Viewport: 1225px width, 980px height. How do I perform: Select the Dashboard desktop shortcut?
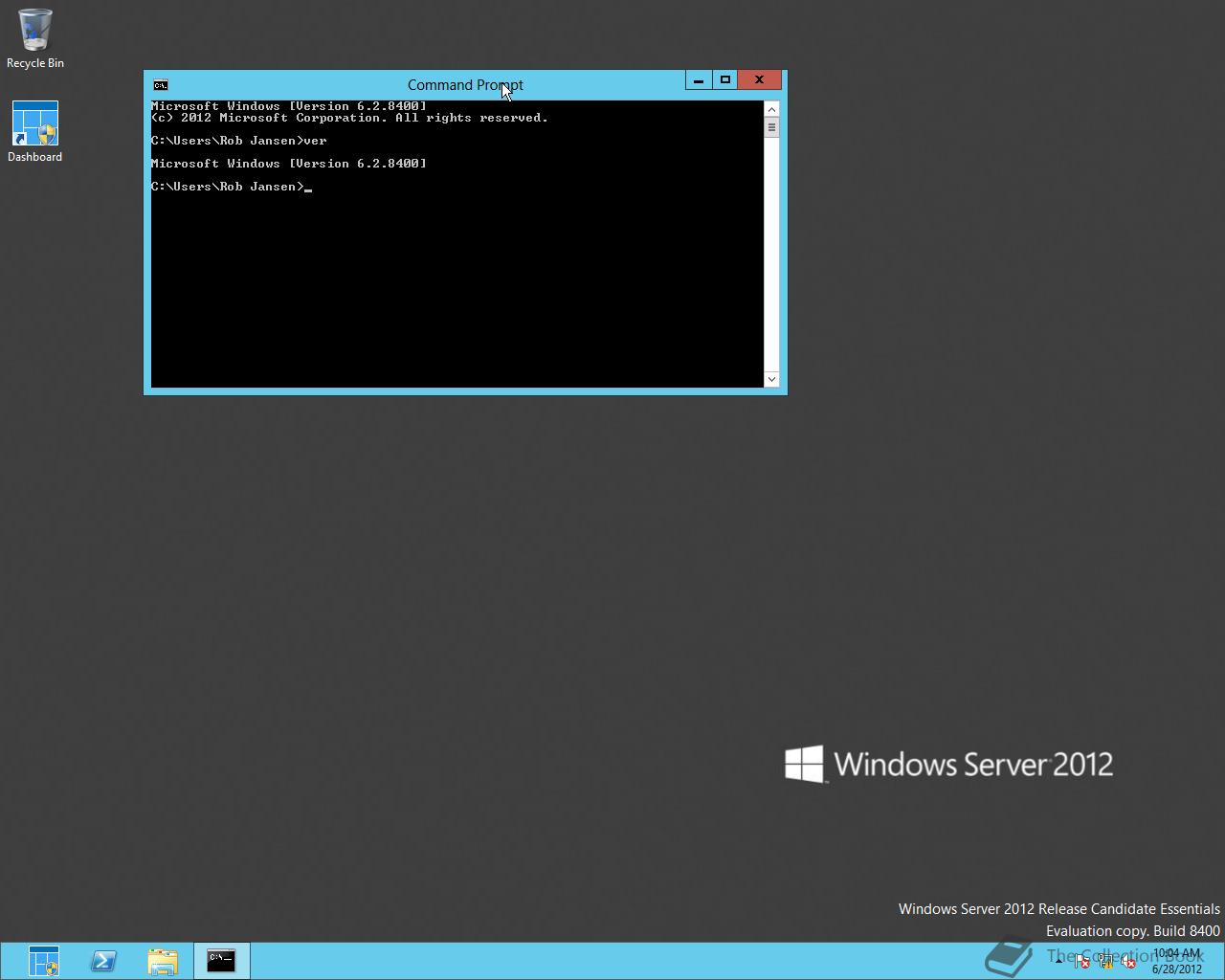tap(34, 132)
